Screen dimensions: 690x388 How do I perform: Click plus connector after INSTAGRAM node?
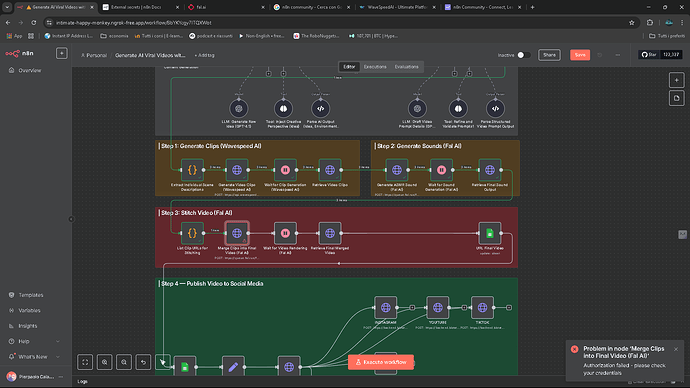click(x=412, y=307)
